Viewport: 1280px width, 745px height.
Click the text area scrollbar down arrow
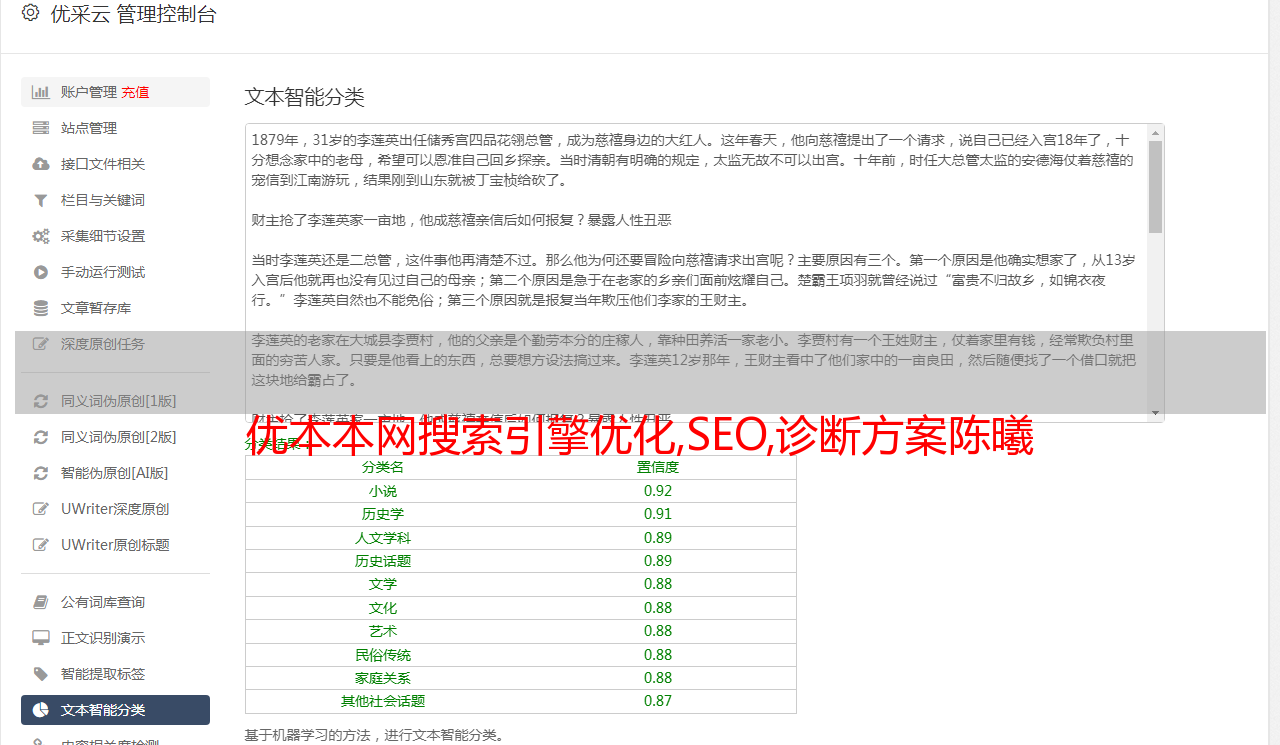[1156, 413]
